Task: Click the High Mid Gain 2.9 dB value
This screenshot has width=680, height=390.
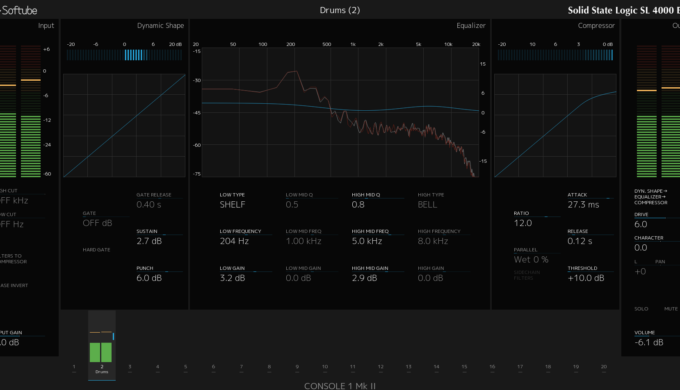Action: [364, 278]
